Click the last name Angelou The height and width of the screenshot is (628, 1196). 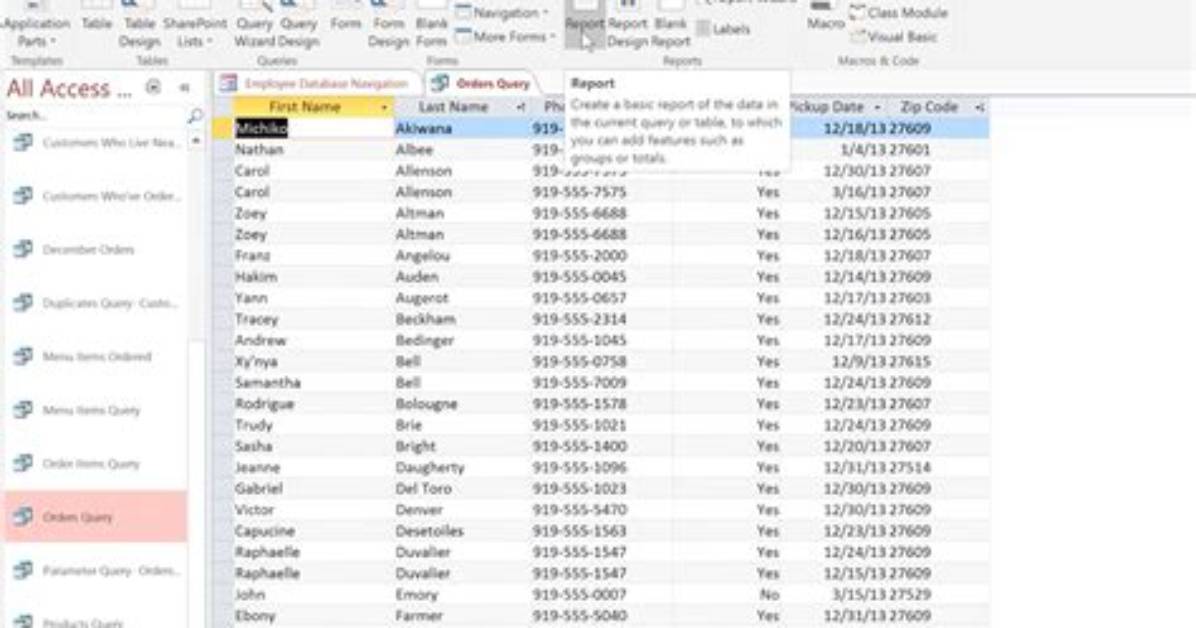pos(423,256)
